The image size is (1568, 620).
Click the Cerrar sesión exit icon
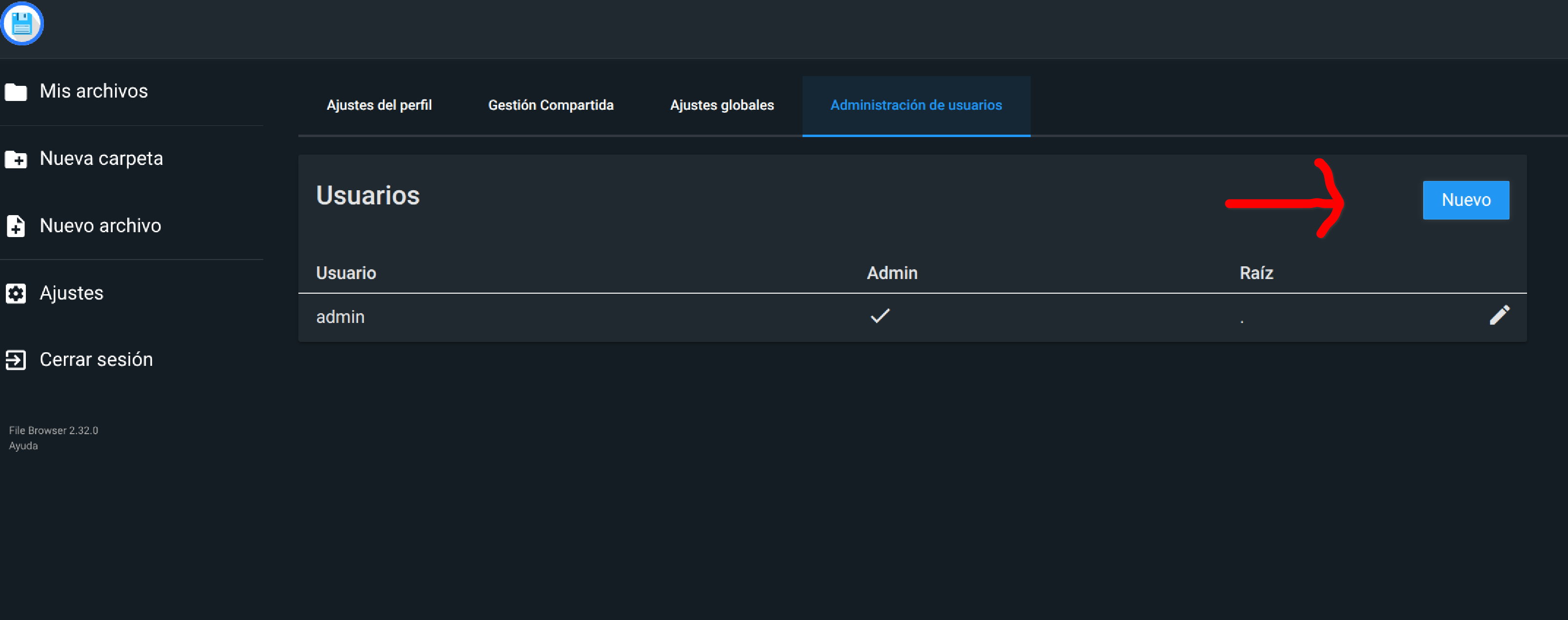click(16, 360)
